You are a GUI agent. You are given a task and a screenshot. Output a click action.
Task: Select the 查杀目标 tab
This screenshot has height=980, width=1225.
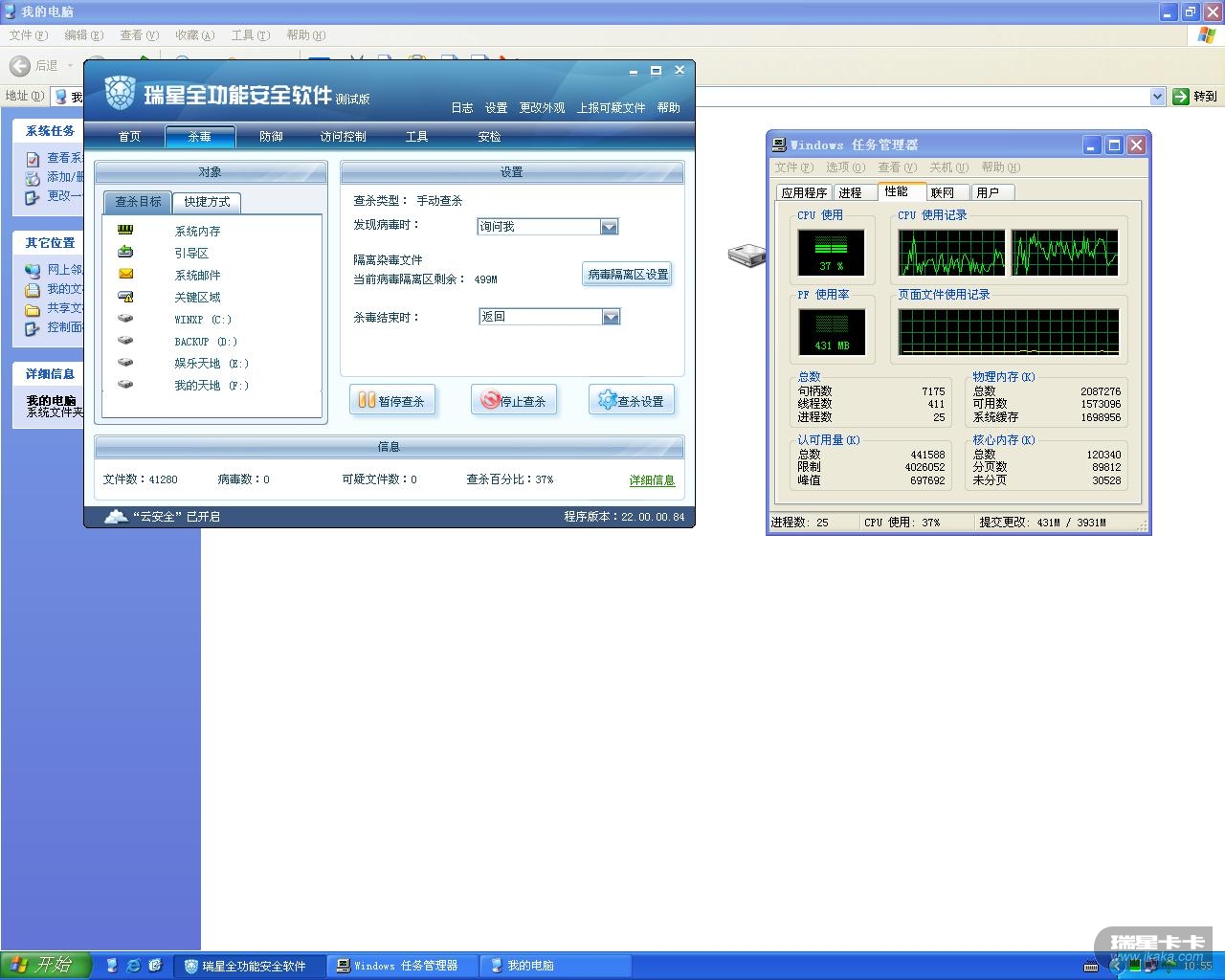[x=138, y=202]
